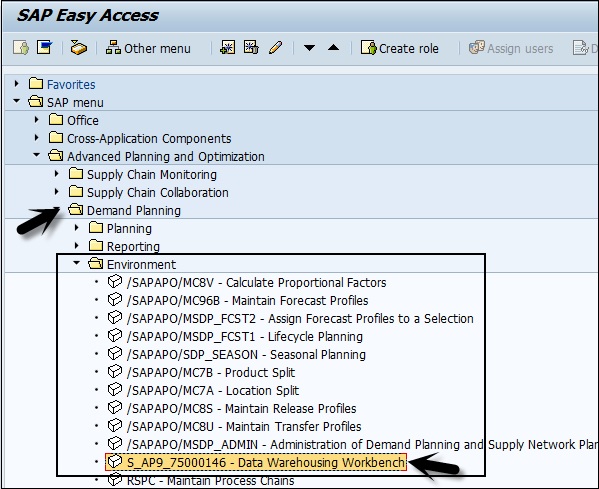This screenshot has height=489, width=599.
Task: Click the Move Favorites Down arrow
Action: [309, 48]
